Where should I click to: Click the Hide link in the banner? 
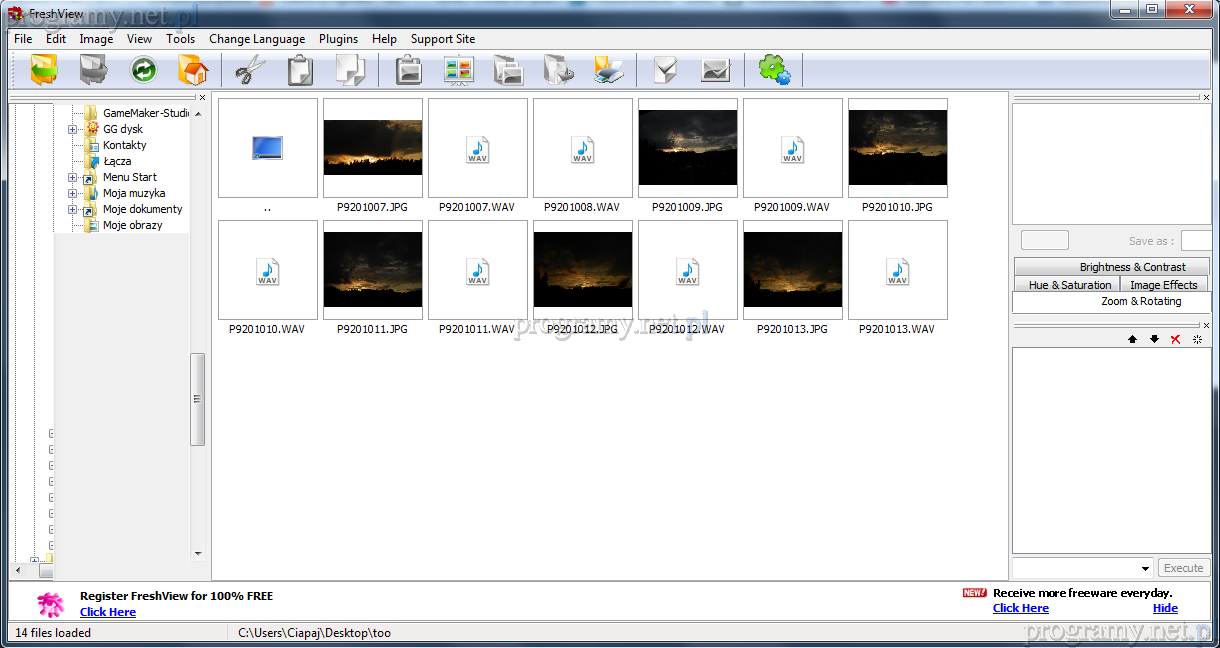pos(1165,608)
